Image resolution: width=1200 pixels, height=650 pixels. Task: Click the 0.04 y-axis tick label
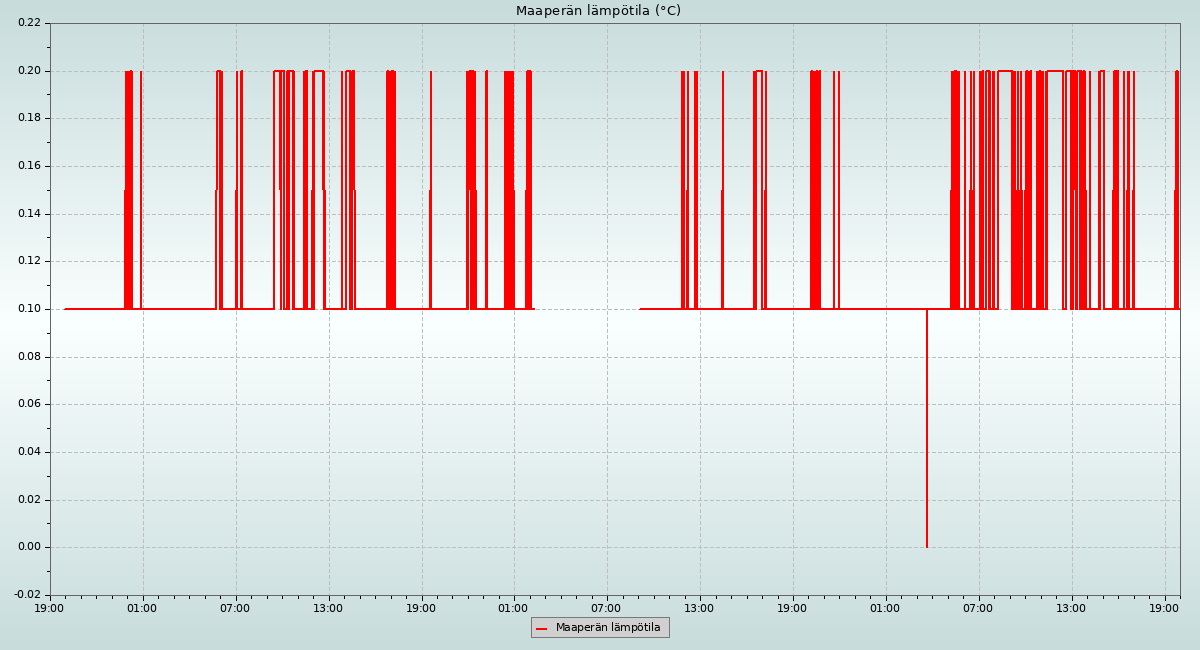pos(29,452)
